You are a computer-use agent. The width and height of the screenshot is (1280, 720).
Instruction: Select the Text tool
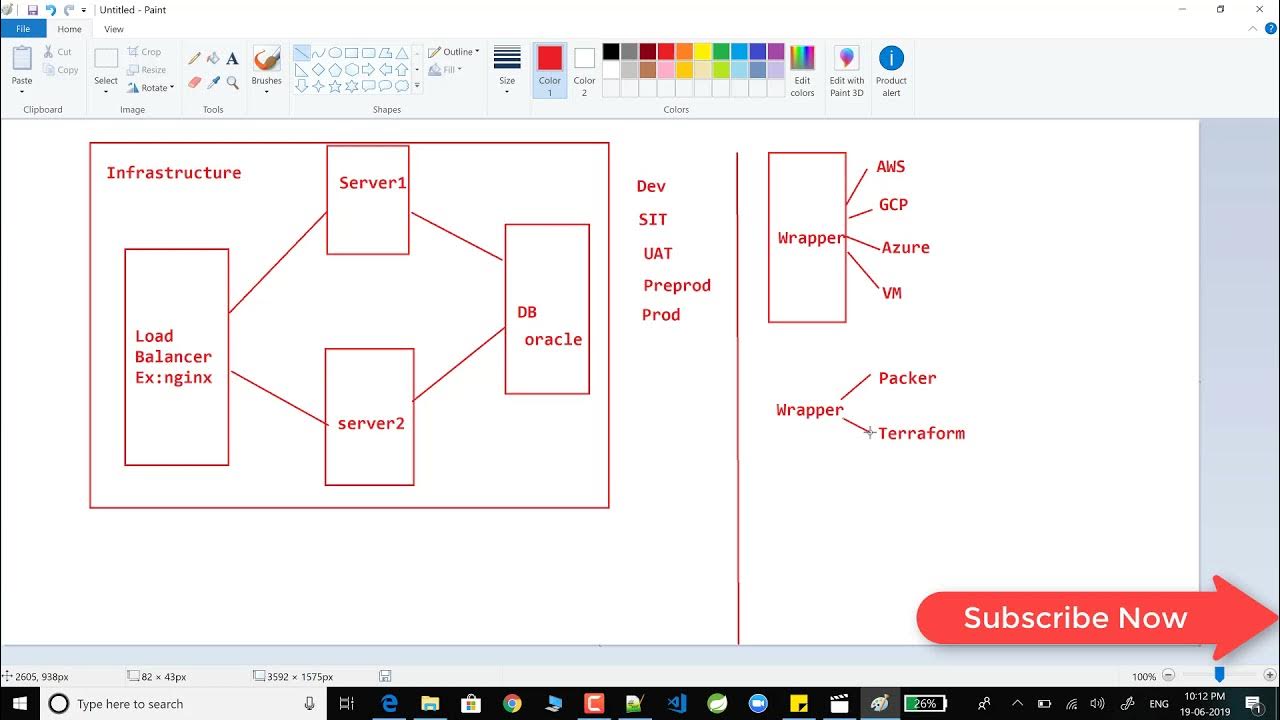coord(232,59)
